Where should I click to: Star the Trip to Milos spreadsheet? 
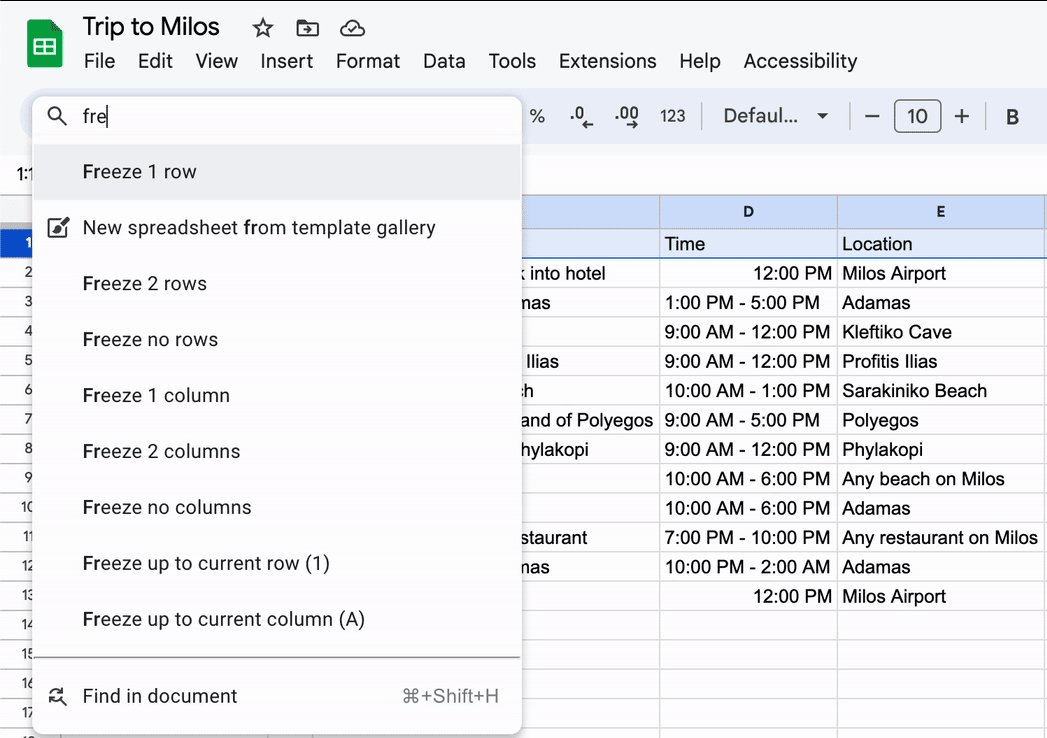coord(262,28)
